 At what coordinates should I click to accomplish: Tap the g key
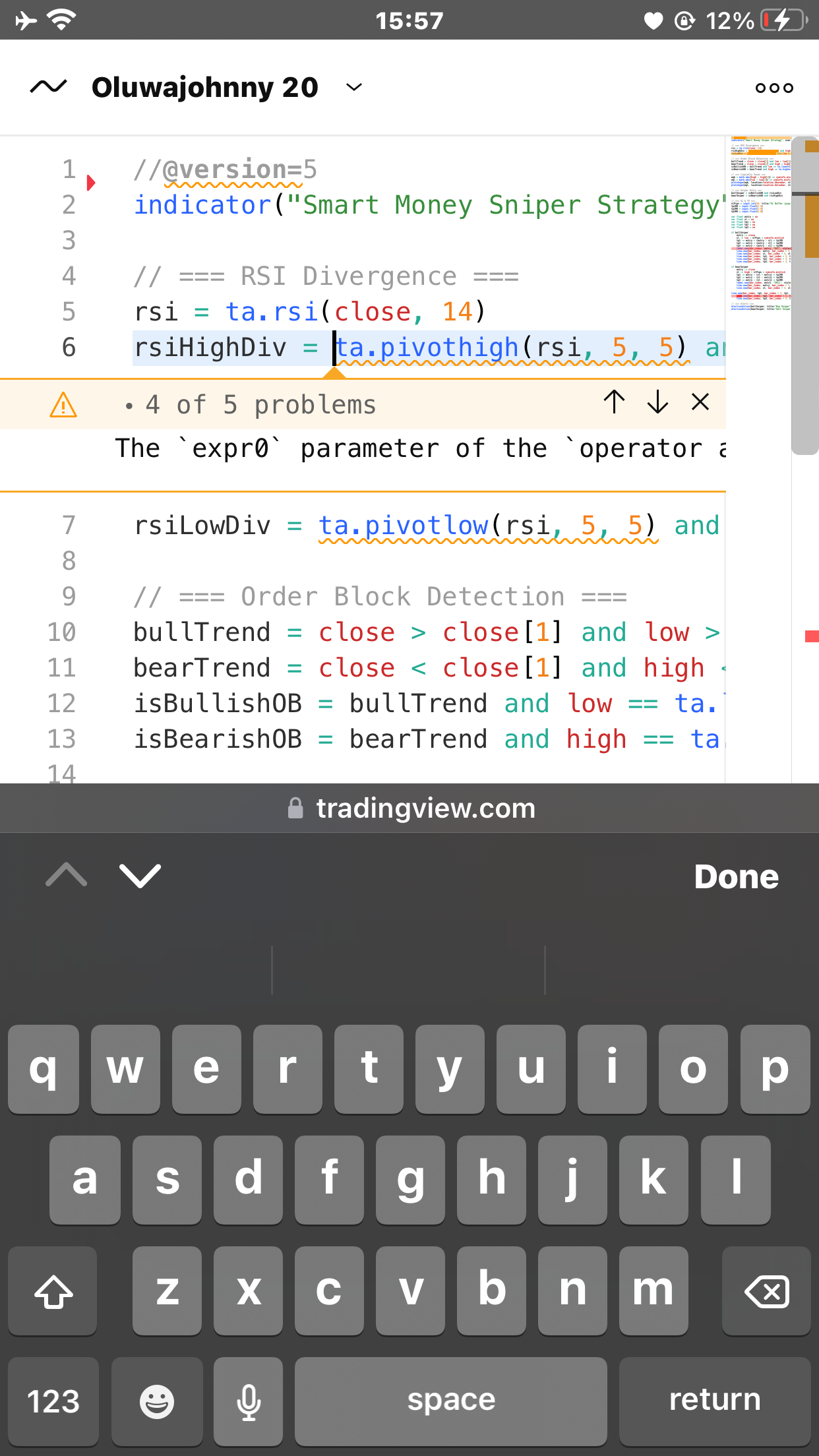point(410,1180)
